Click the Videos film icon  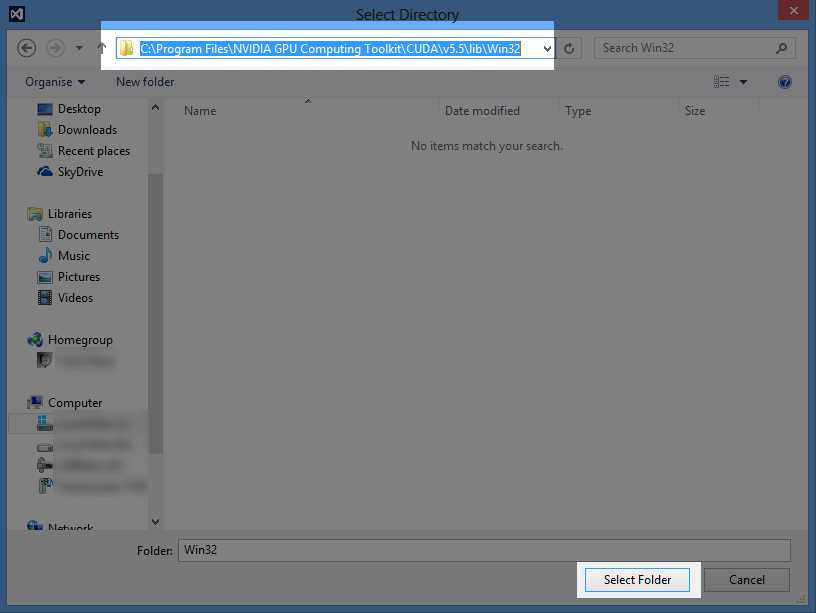pos(45,298)
